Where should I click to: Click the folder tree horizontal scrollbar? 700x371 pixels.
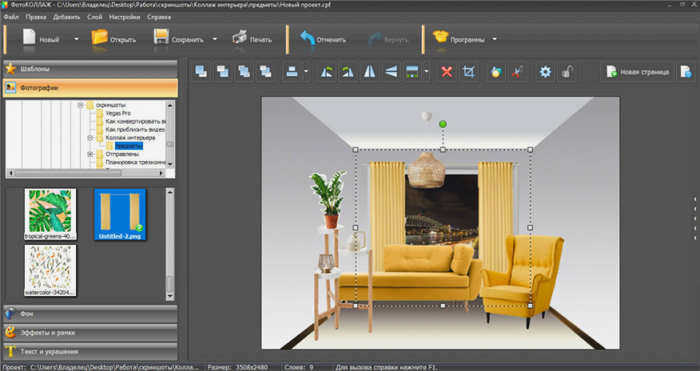[x=86, y=173]
